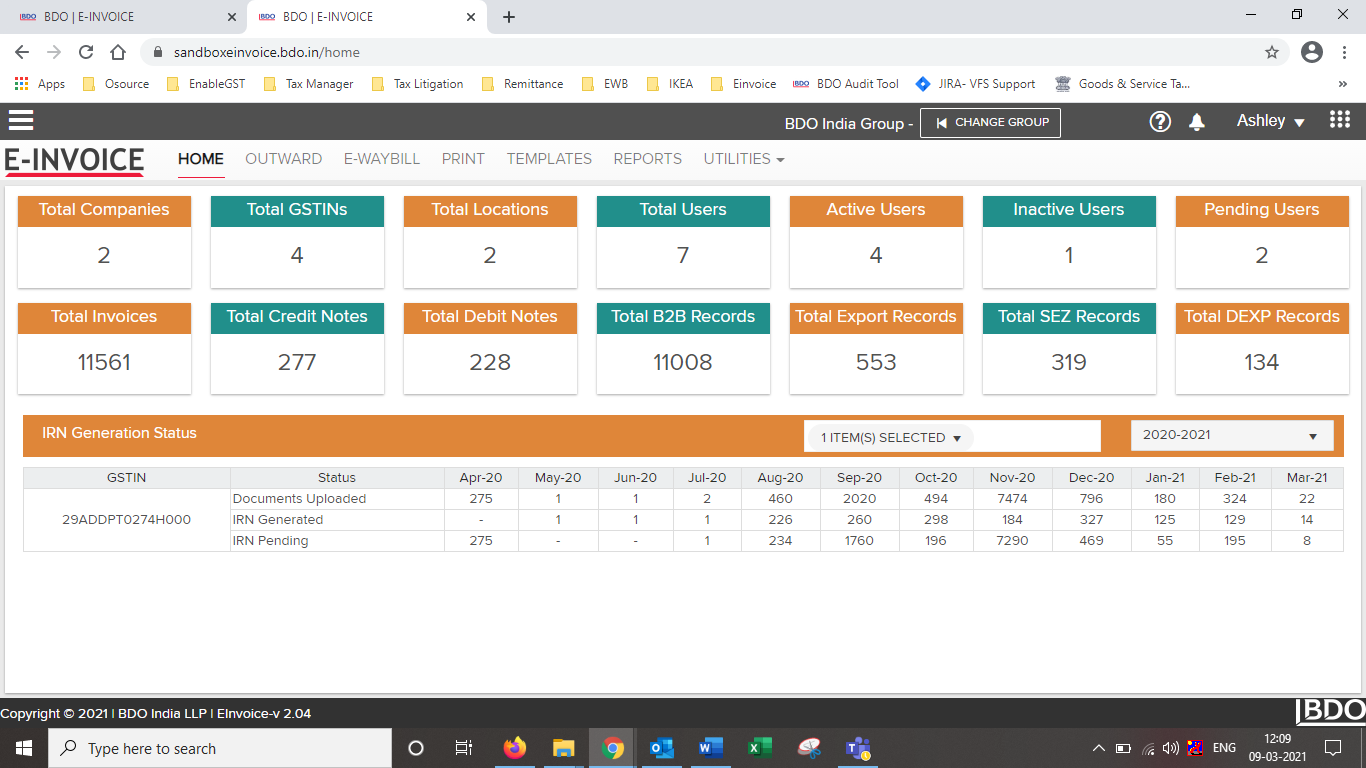The height and width of the screenshot is (768, 1366).
Task: Open the Apps bookmark shortcut
Action: coord(40,84)
